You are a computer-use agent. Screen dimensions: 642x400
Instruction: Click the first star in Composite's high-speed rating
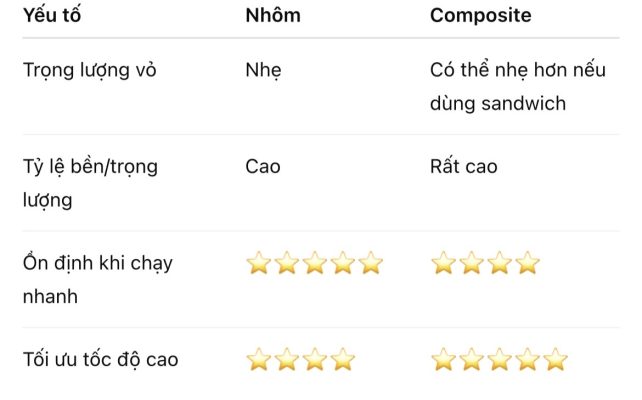point(444,360)
